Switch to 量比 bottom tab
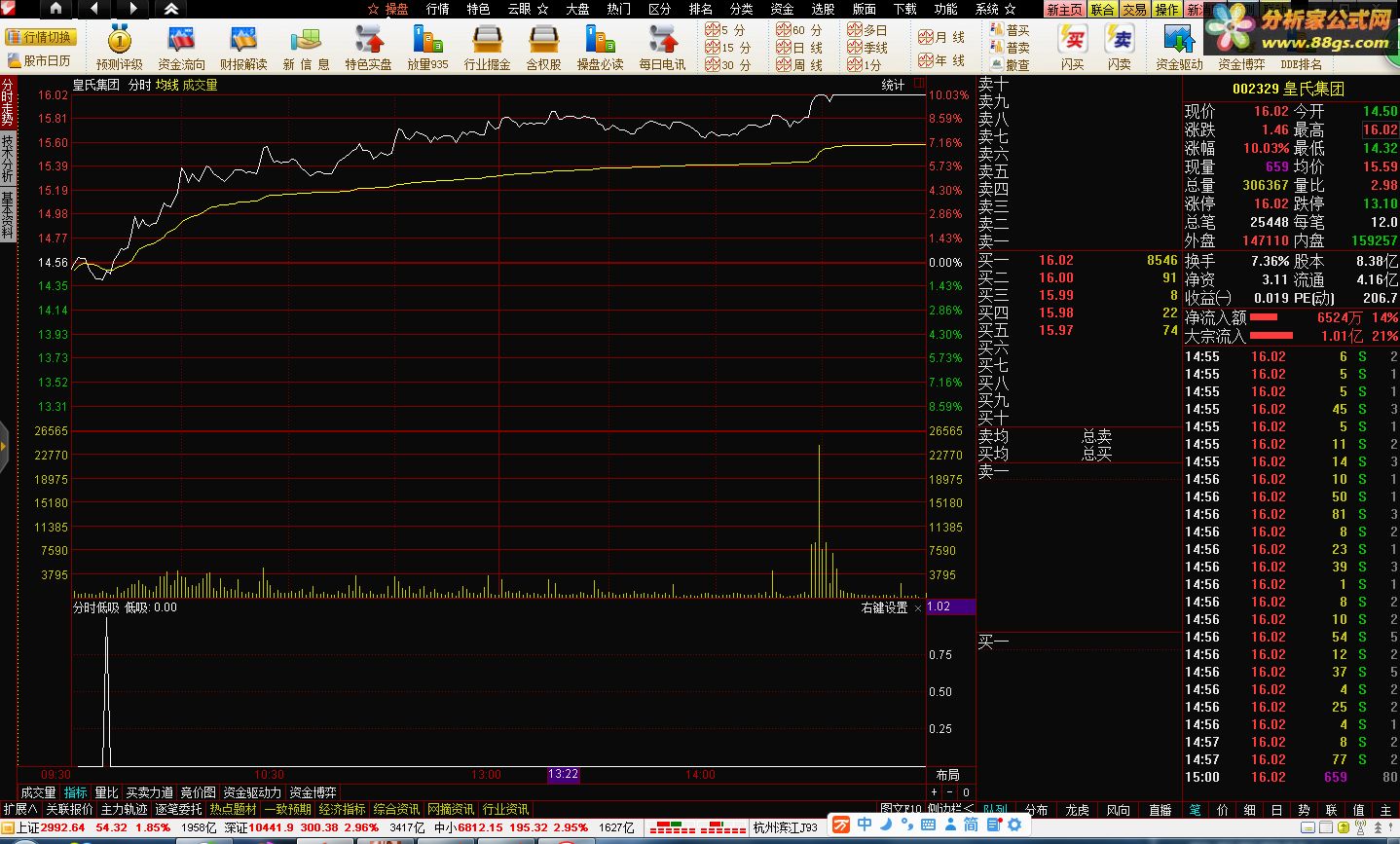Image resolution: width=1400 pixels, height=844 pixels. click(x=106, y=793)
